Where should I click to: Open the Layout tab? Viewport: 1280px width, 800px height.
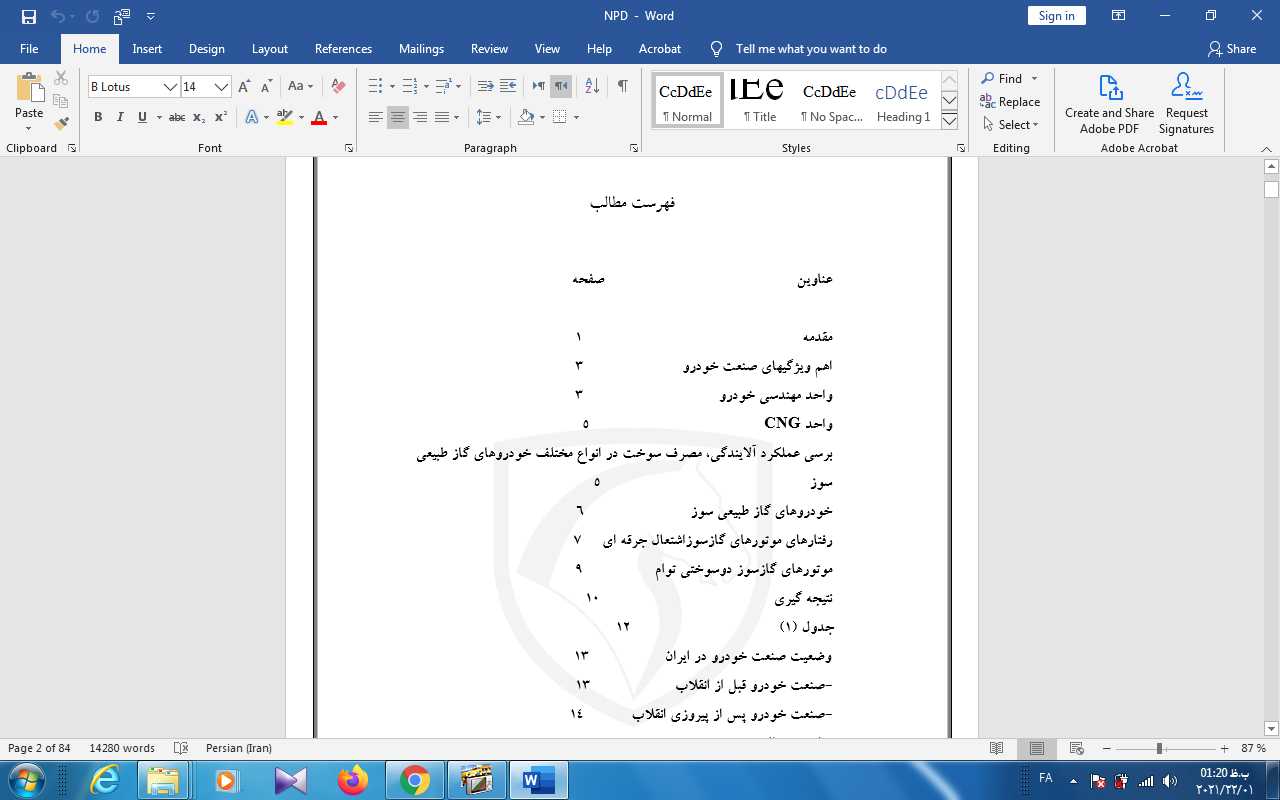[x=269, y=49]
